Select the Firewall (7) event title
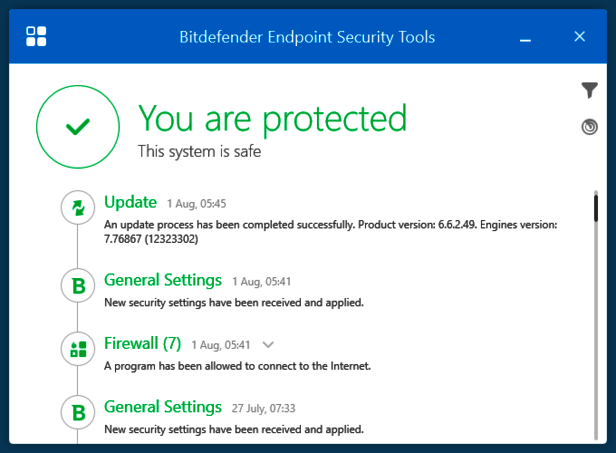 142,344
